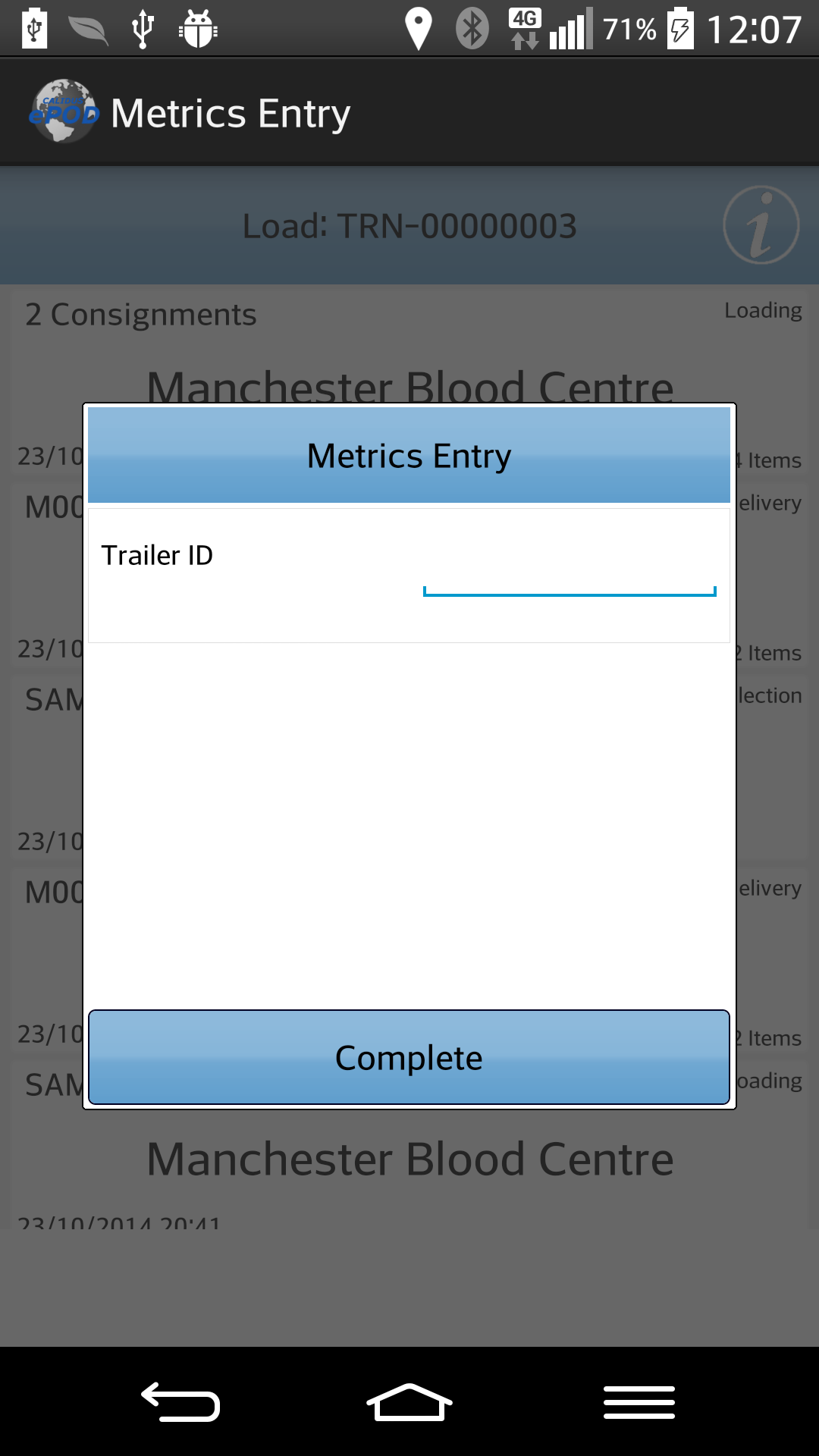The height and width of the screenshot is (1456, 819).
Task: Tap the Metrics Entry dialog header
Action: (x=409, y=455)
